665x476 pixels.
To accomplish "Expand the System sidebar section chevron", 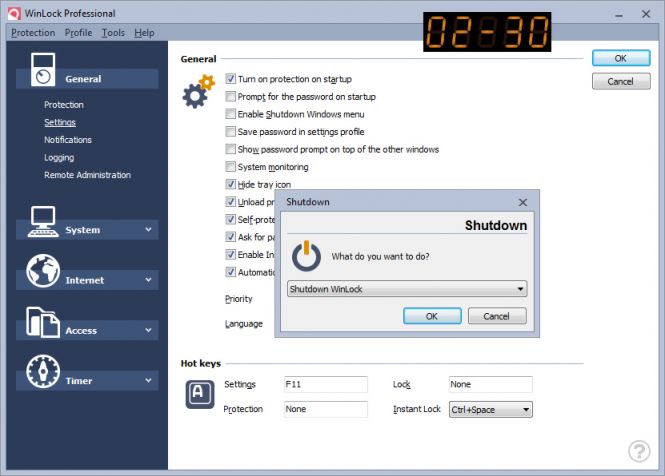I will pyautogui.click(x=148, y=230).
